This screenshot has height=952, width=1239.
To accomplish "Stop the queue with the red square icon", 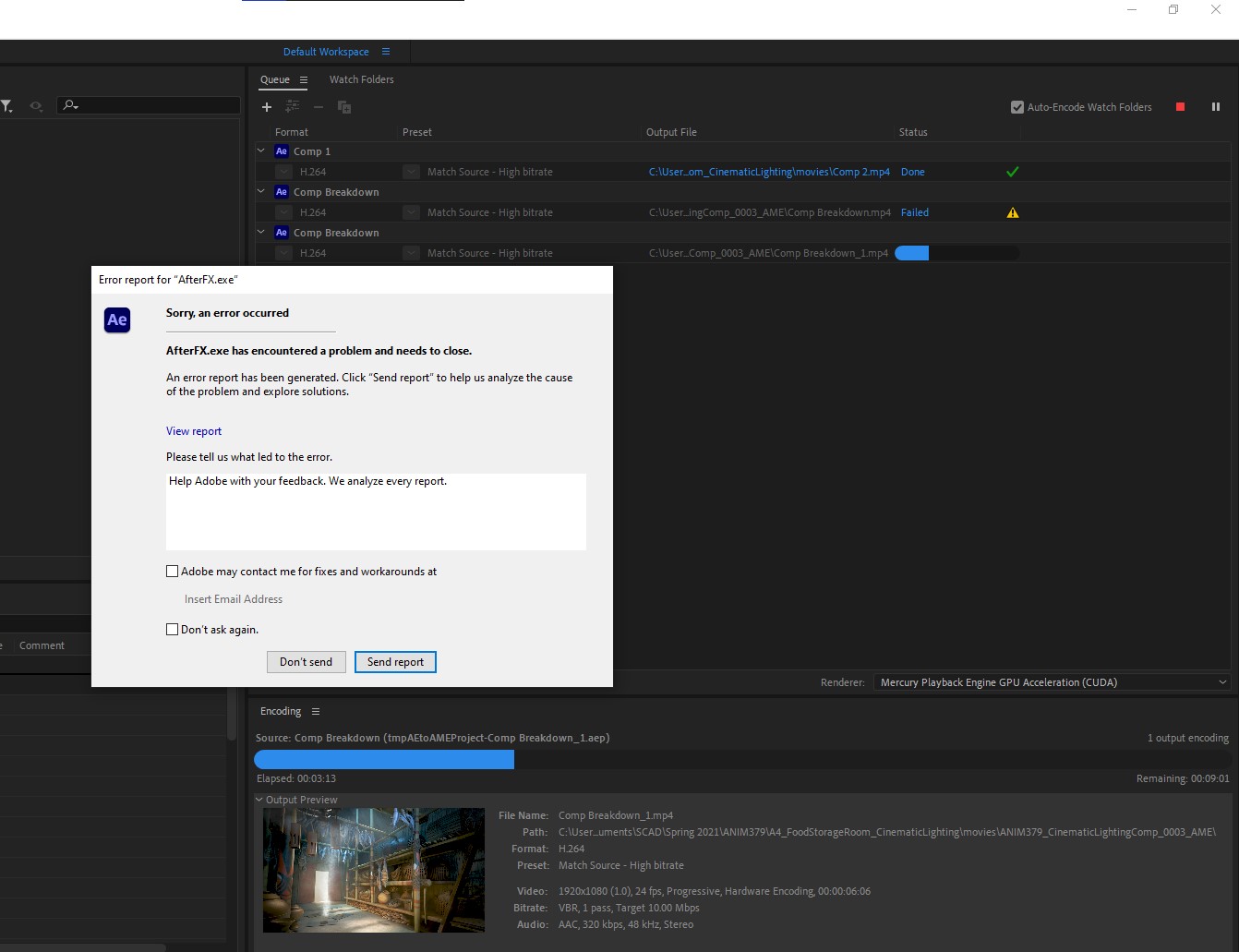I will [1180, 107].
